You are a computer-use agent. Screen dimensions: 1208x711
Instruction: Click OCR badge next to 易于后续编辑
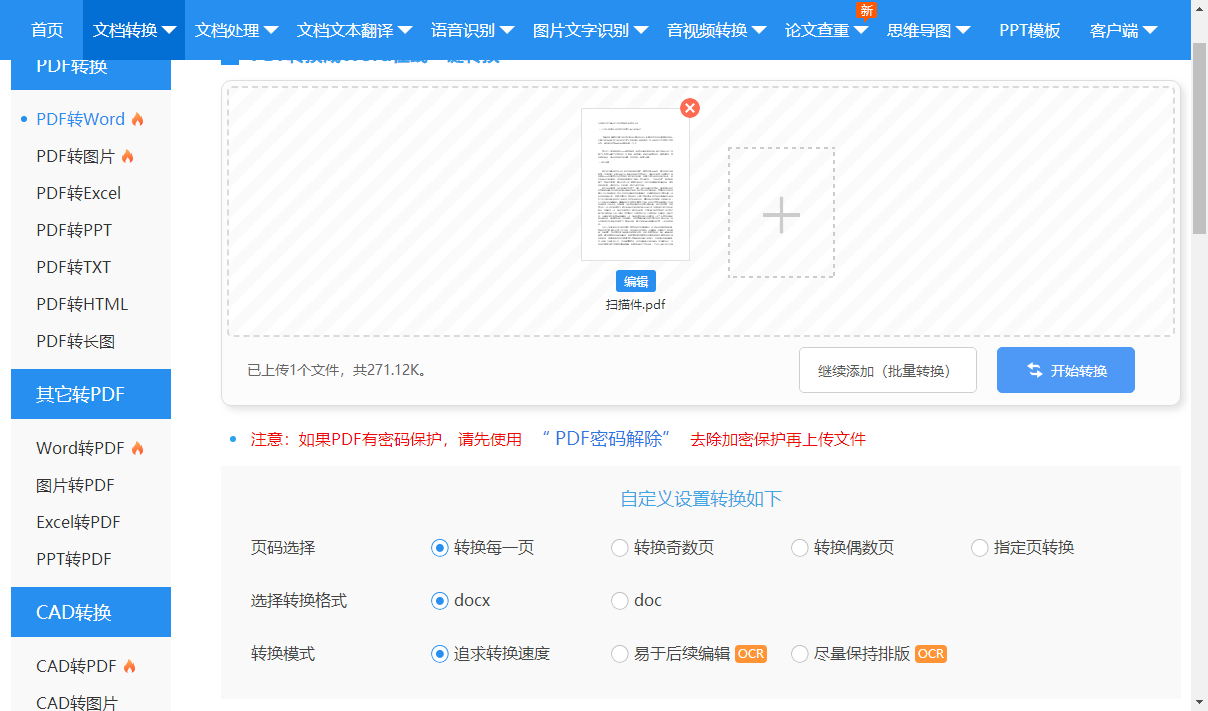click(750, 654)
